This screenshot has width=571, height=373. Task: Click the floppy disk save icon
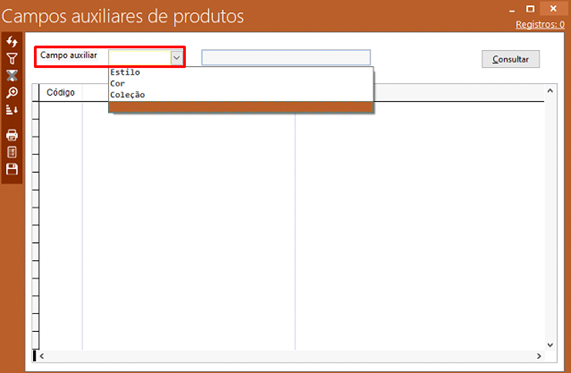[x=12, y=169]
